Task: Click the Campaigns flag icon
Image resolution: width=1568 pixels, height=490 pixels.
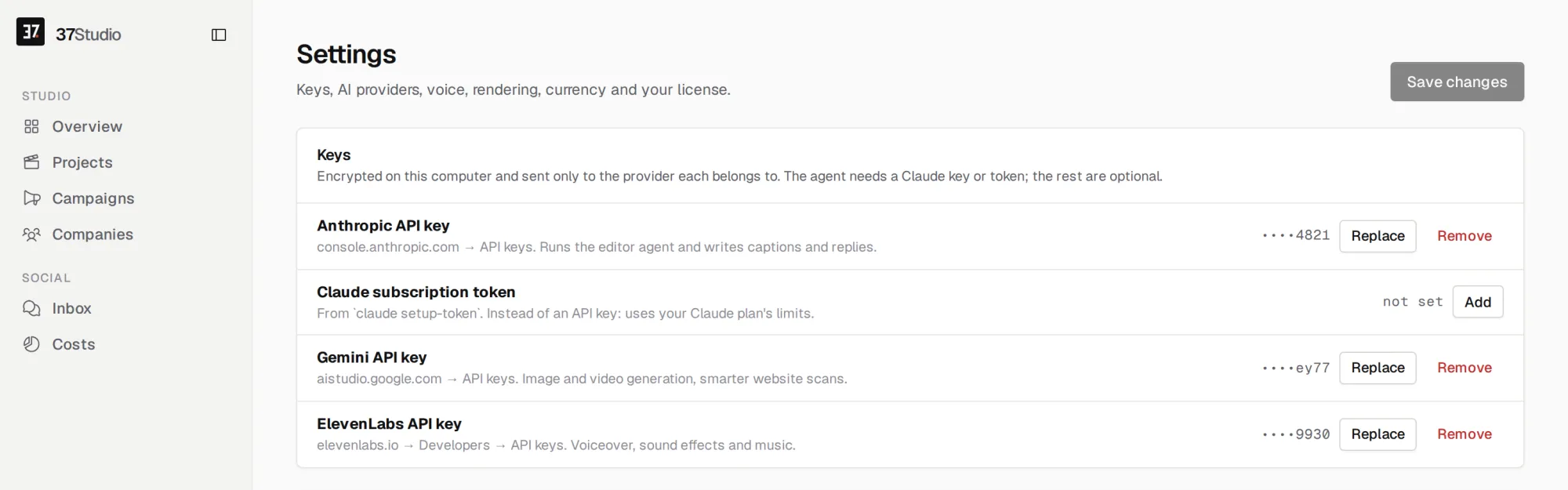Action: [31, 198]
